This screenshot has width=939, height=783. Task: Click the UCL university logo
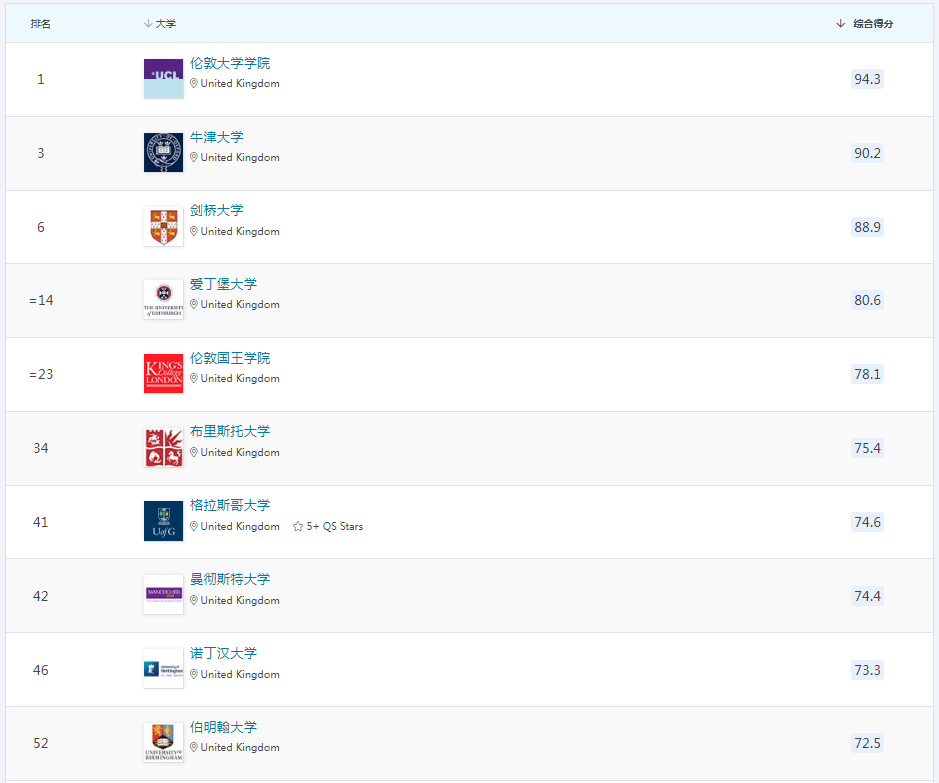click(x=163, y=79)
